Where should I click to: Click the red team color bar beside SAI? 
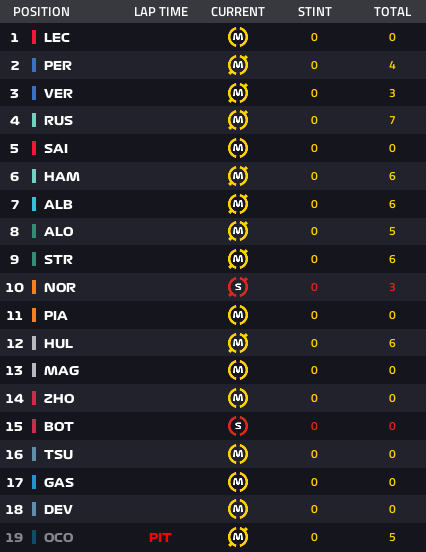34,148
